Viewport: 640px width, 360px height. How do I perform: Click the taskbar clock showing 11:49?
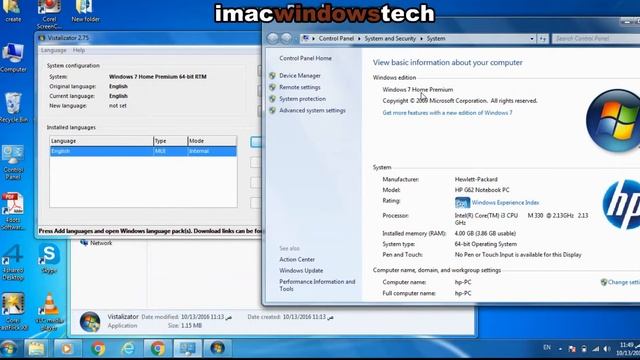click(628, 349)
